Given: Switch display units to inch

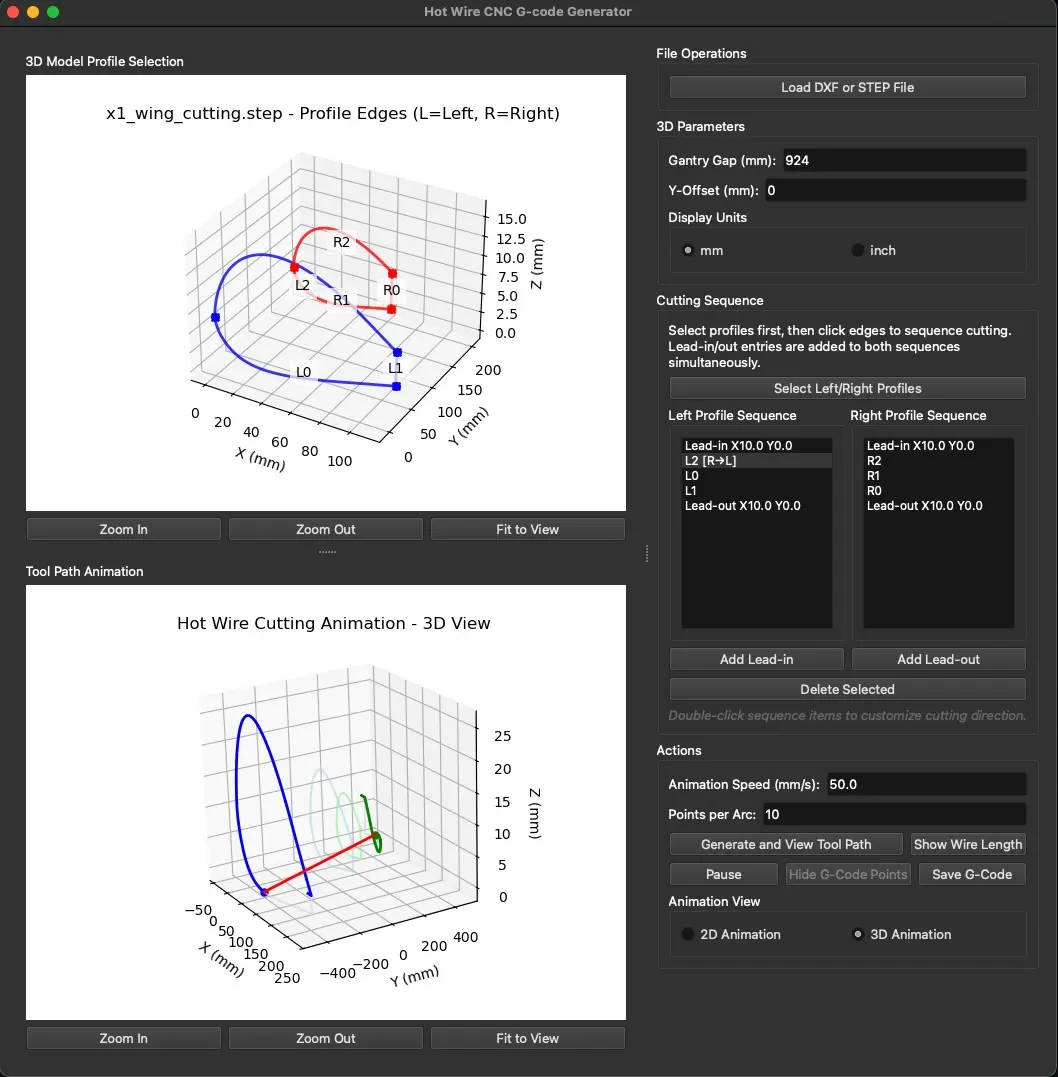Looking at the screenshot, I should point(856,250).
